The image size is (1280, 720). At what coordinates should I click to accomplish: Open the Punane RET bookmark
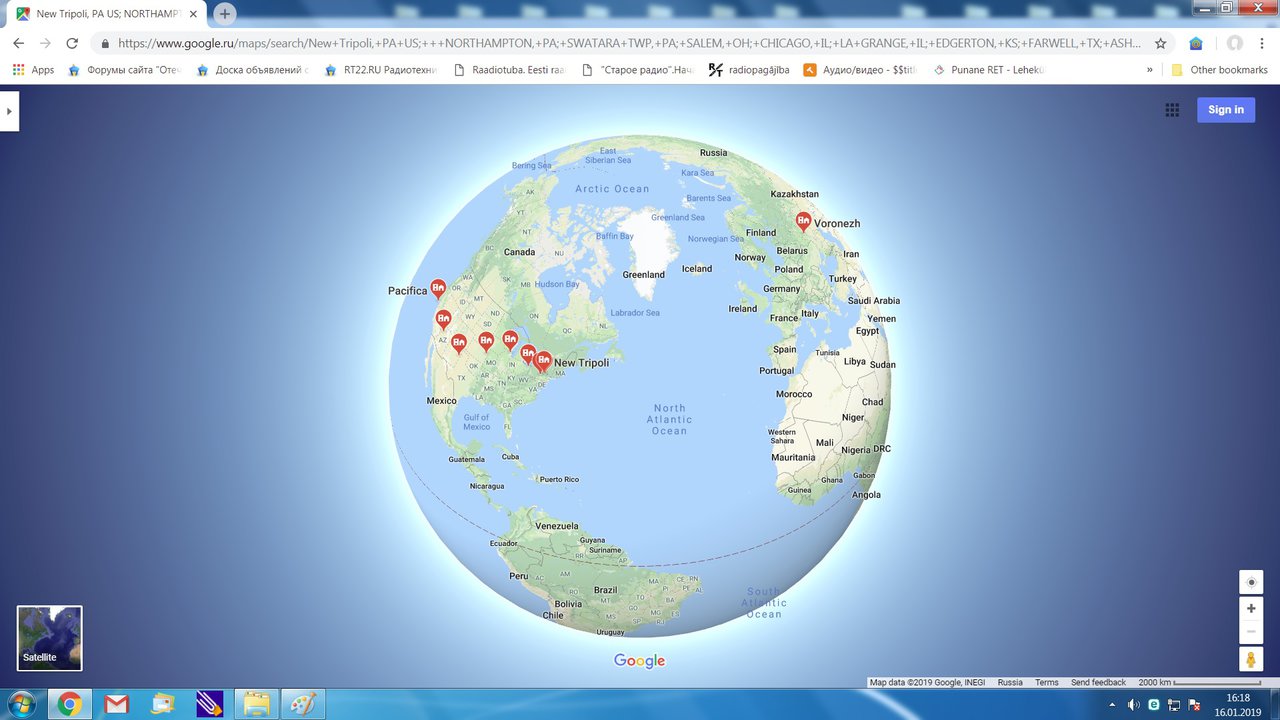988,70
